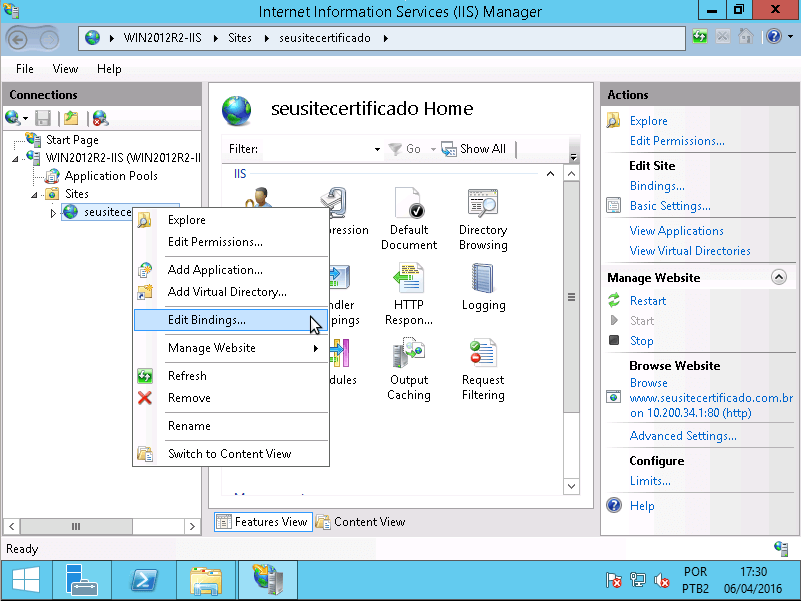Click the help question mark icon in toolbar
Screen dimensions: 801x601
coord(774,37)
